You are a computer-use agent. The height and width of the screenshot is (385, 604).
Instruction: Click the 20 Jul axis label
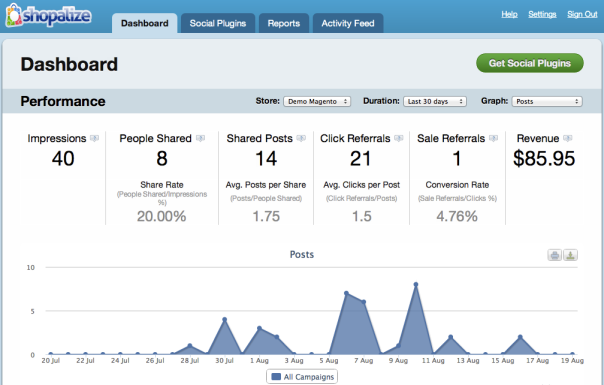click(x=50, y=361)
